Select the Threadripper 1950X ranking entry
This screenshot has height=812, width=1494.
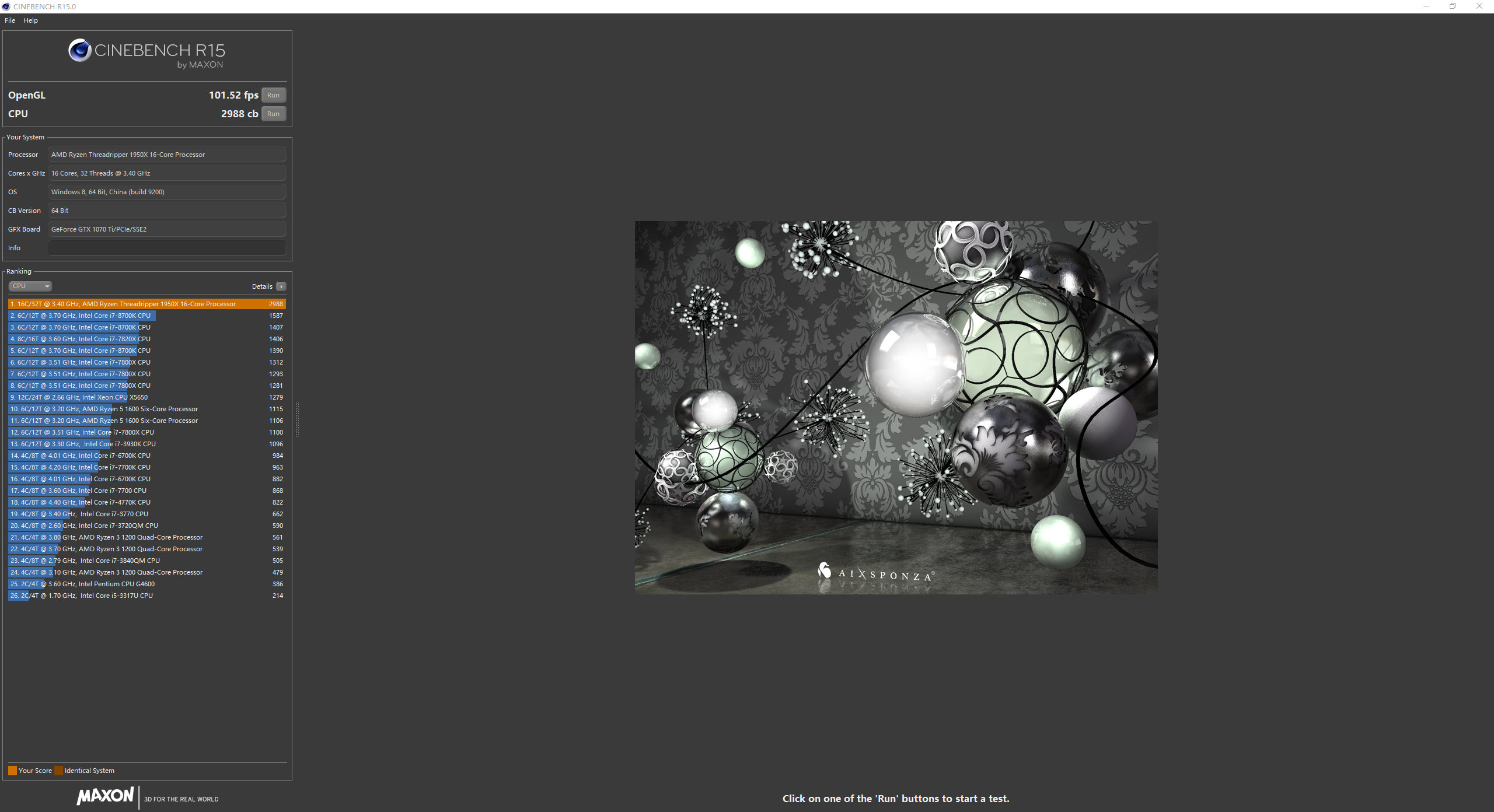click(146, 304)
